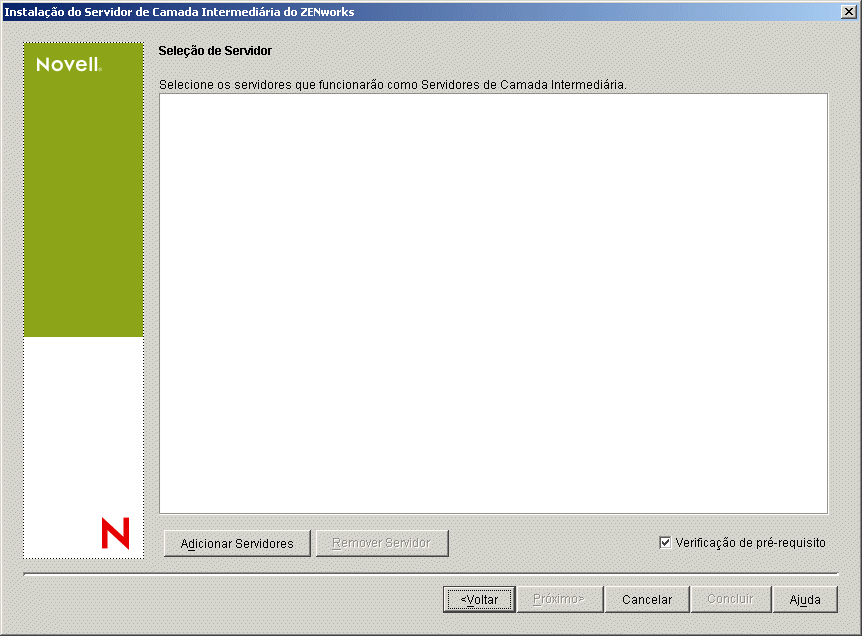
Task: Click the text 'Selecione os servidores que funcionarão'
Action: [272, 85]
